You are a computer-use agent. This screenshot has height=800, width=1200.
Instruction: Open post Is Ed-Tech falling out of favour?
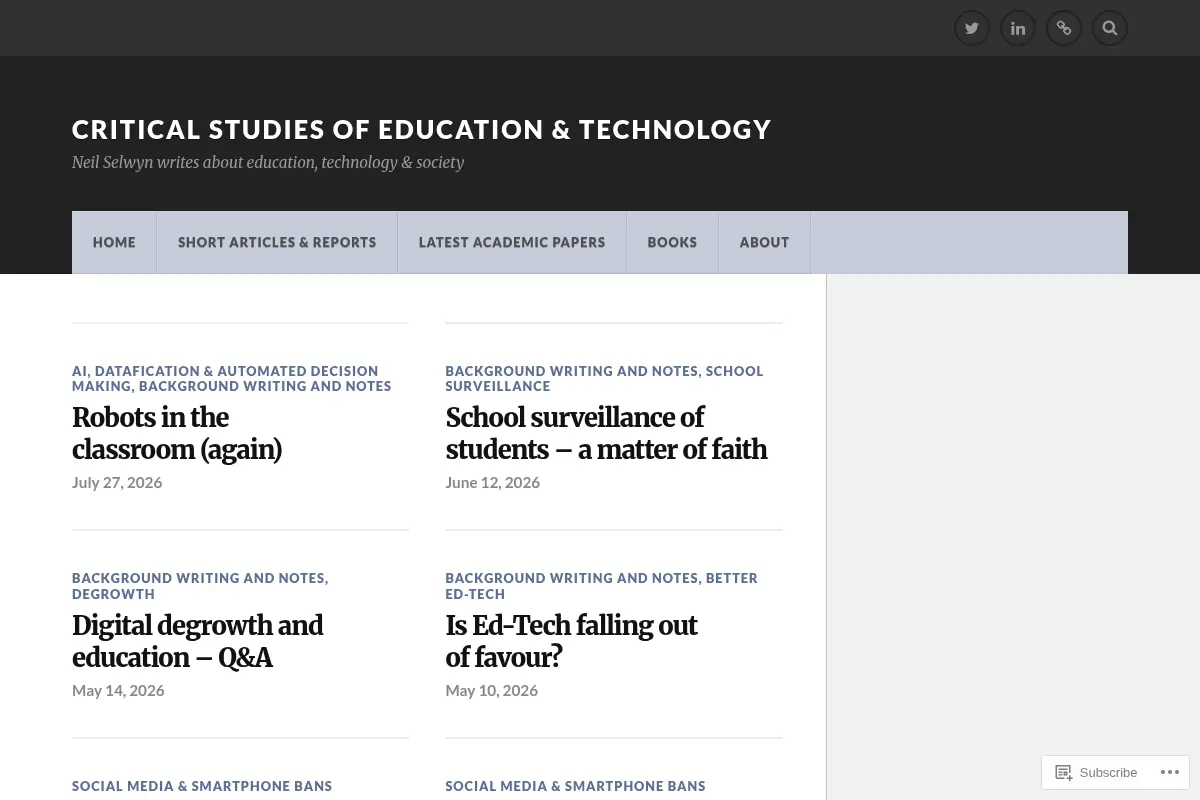point(571,642)
